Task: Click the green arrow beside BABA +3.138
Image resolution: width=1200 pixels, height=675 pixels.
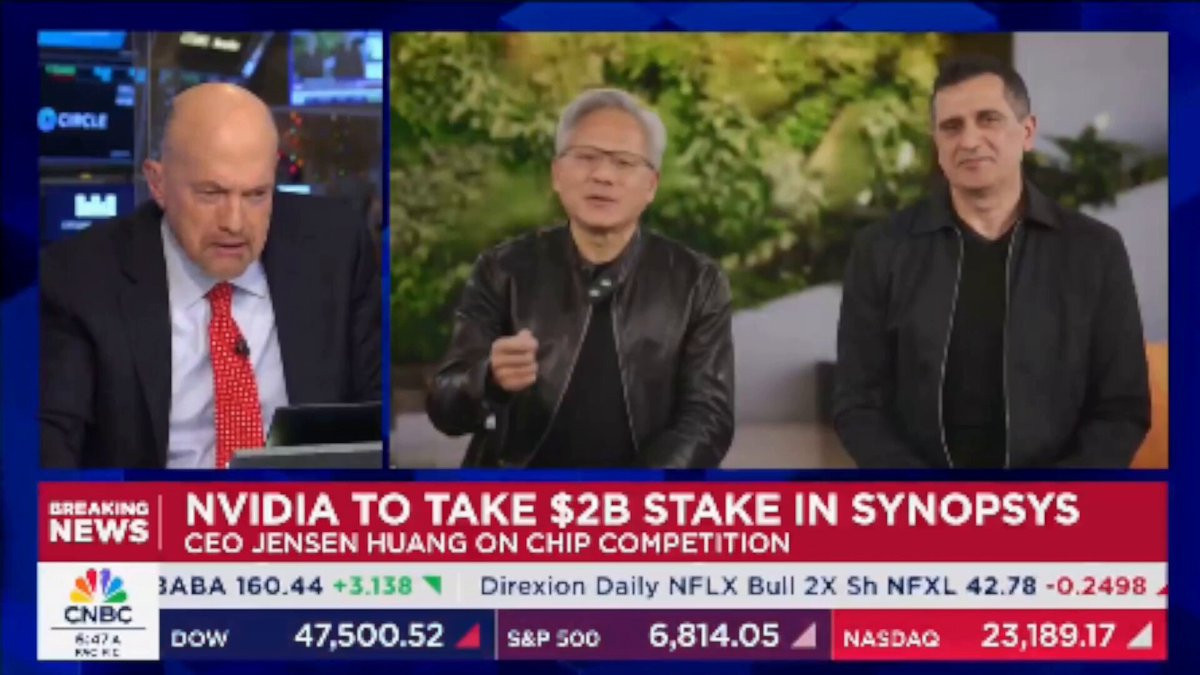Action: click(432, 585)
